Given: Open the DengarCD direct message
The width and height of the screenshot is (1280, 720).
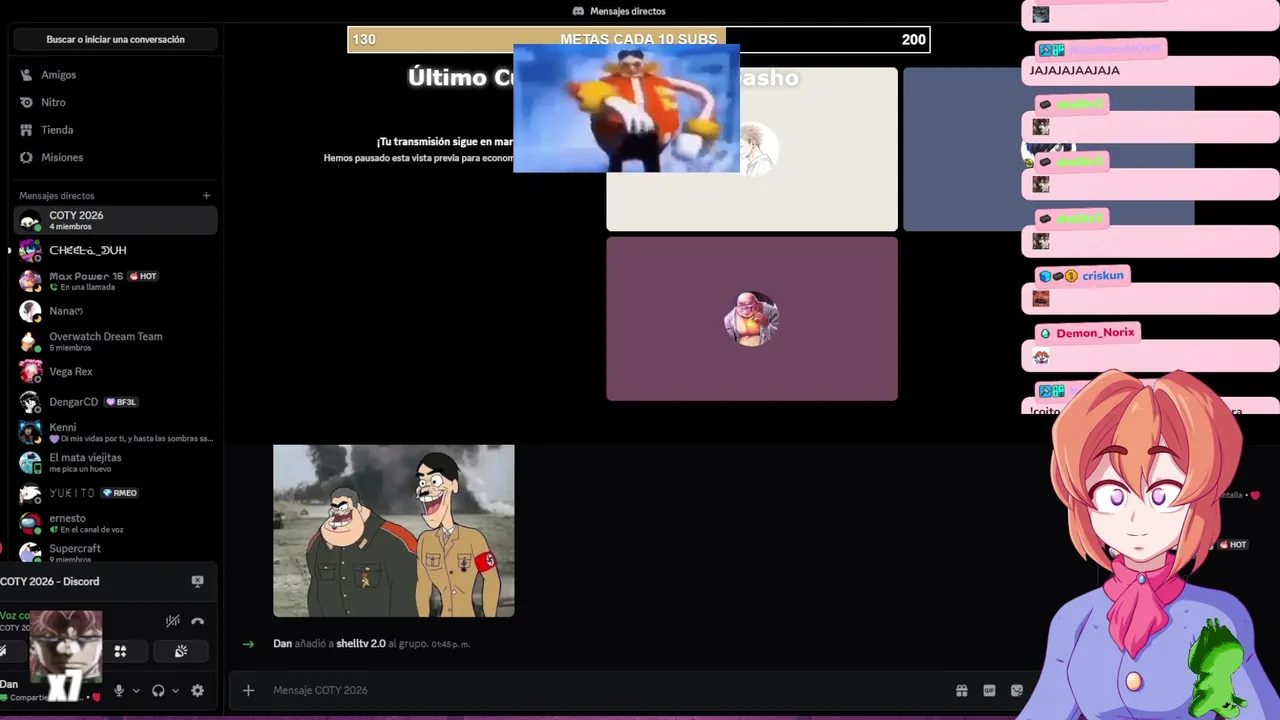Looking at the screenshot, I should (115, 402).
